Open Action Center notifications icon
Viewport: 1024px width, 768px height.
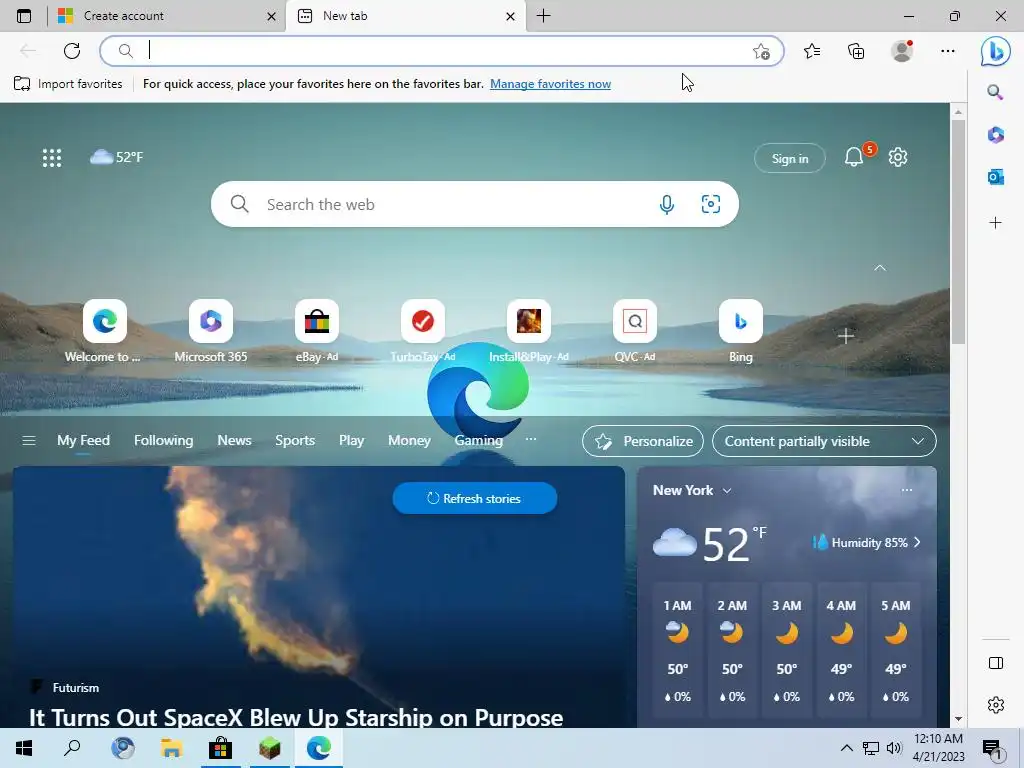point(992,748)
